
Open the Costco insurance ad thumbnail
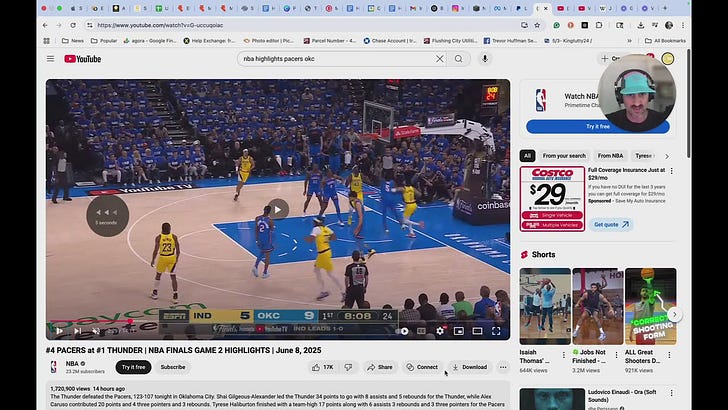click(x=552, y=199)
